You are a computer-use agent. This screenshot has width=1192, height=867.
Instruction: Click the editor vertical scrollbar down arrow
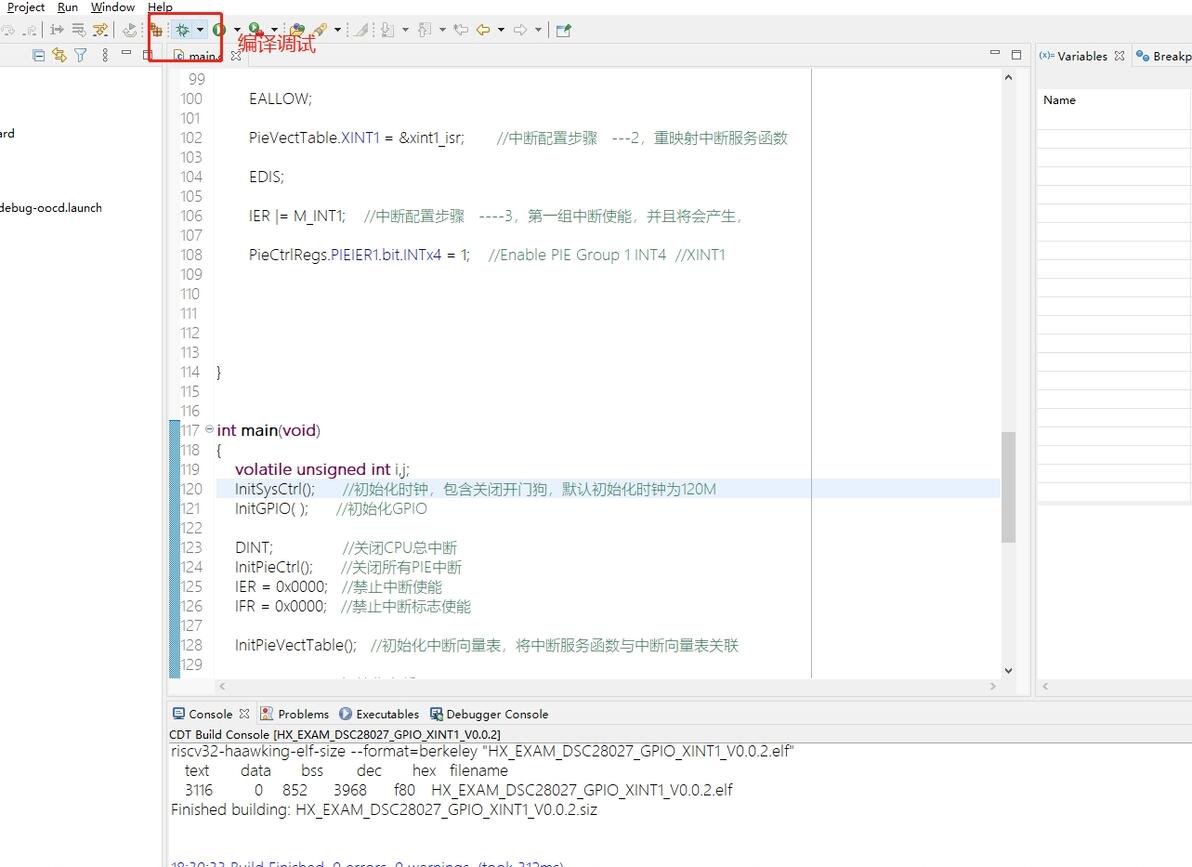click(x=1008, y=670)
